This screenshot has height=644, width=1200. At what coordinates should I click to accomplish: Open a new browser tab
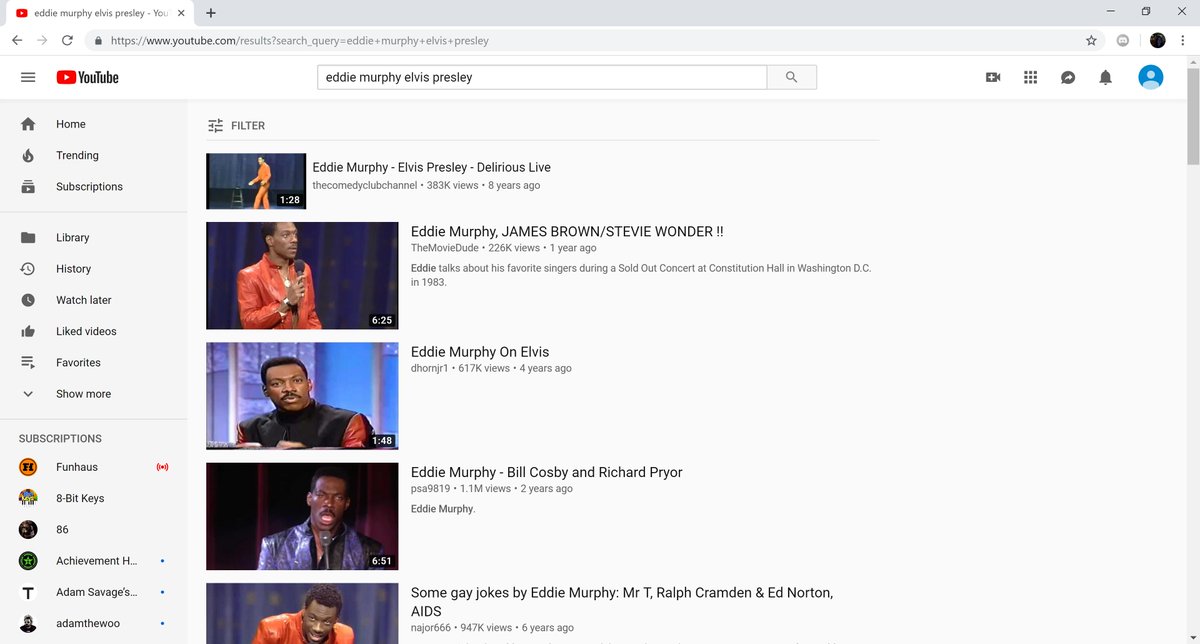(211, 13)
